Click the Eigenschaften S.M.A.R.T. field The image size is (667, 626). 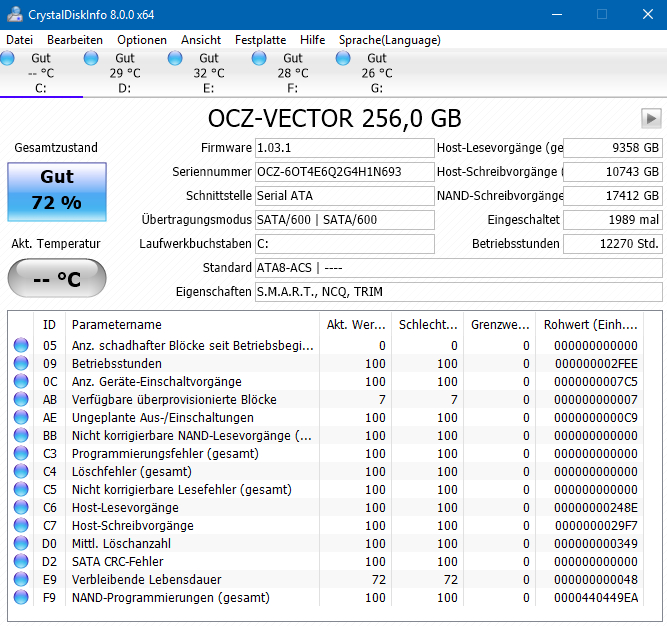[459, 292]
